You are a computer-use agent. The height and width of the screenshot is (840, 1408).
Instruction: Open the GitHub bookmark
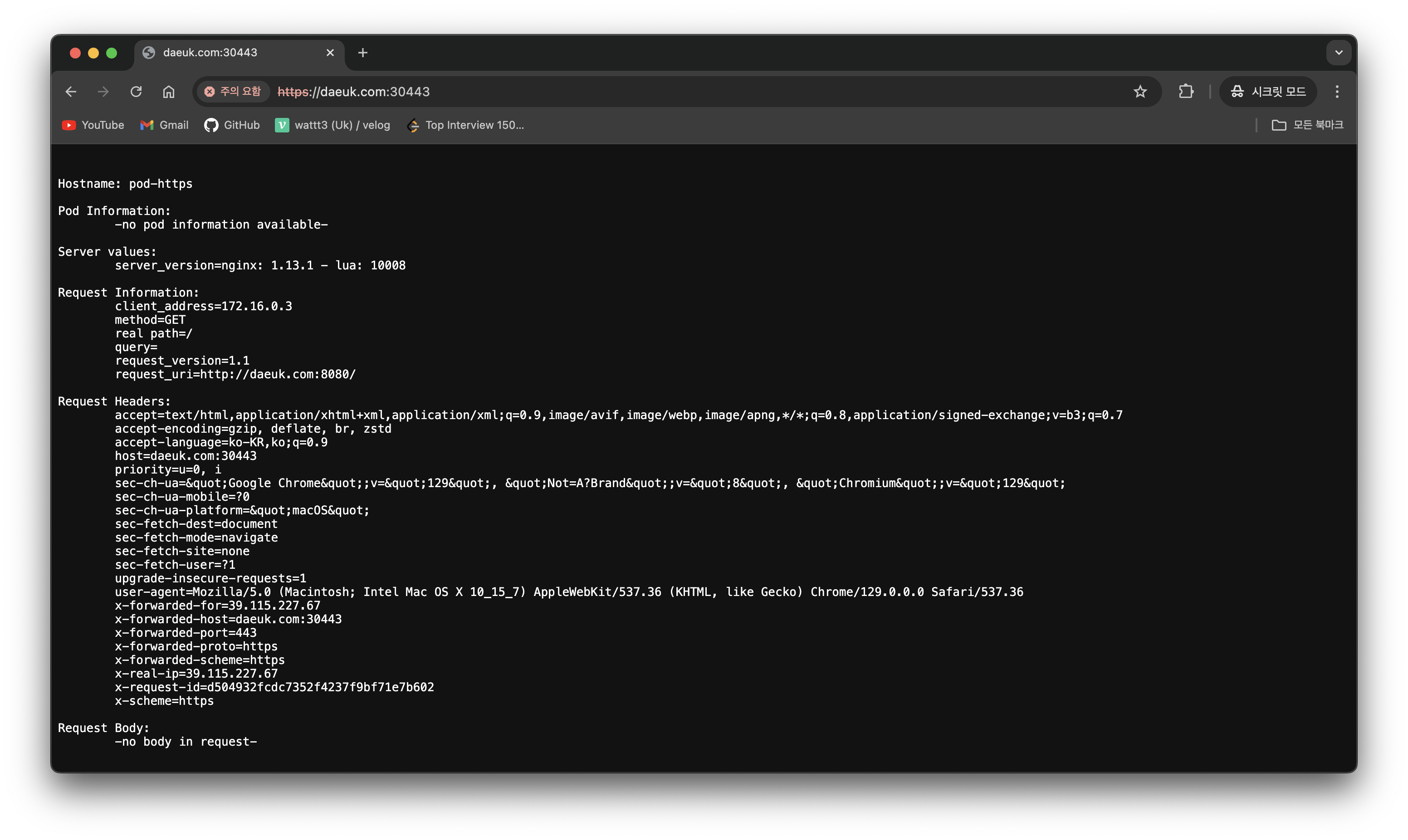click(x=232, y=125)
